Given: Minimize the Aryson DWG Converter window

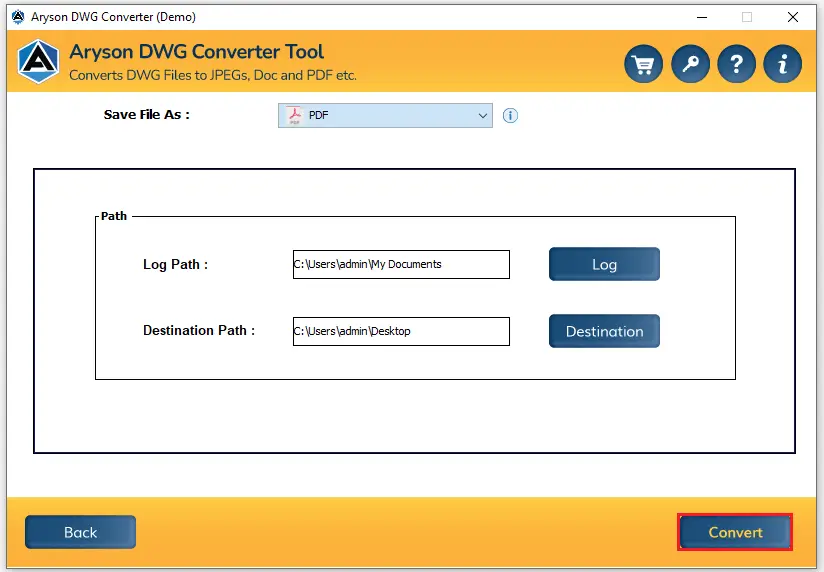Looking at the screenshot, I should [x=702, y=17].
